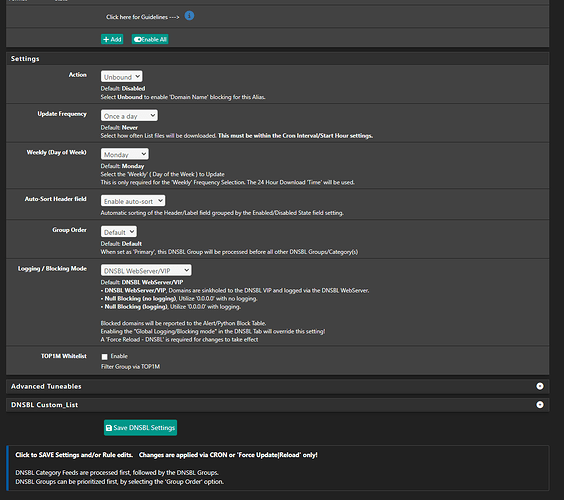564x500 pixels.
Task: Click the toggle icon inside Enable All
Action: coord(137,40)
